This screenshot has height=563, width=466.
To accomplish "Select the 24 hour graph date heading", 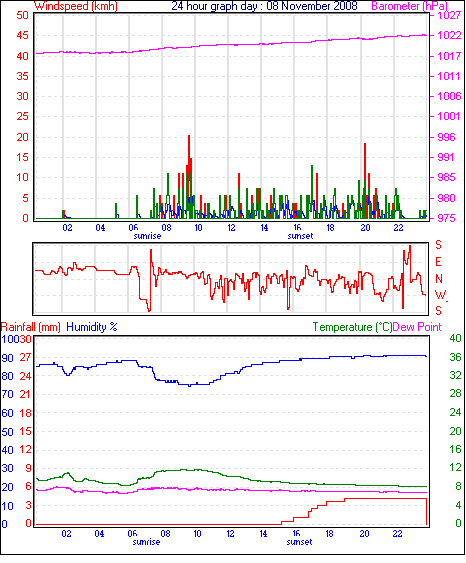I will (x=265, y=6).
